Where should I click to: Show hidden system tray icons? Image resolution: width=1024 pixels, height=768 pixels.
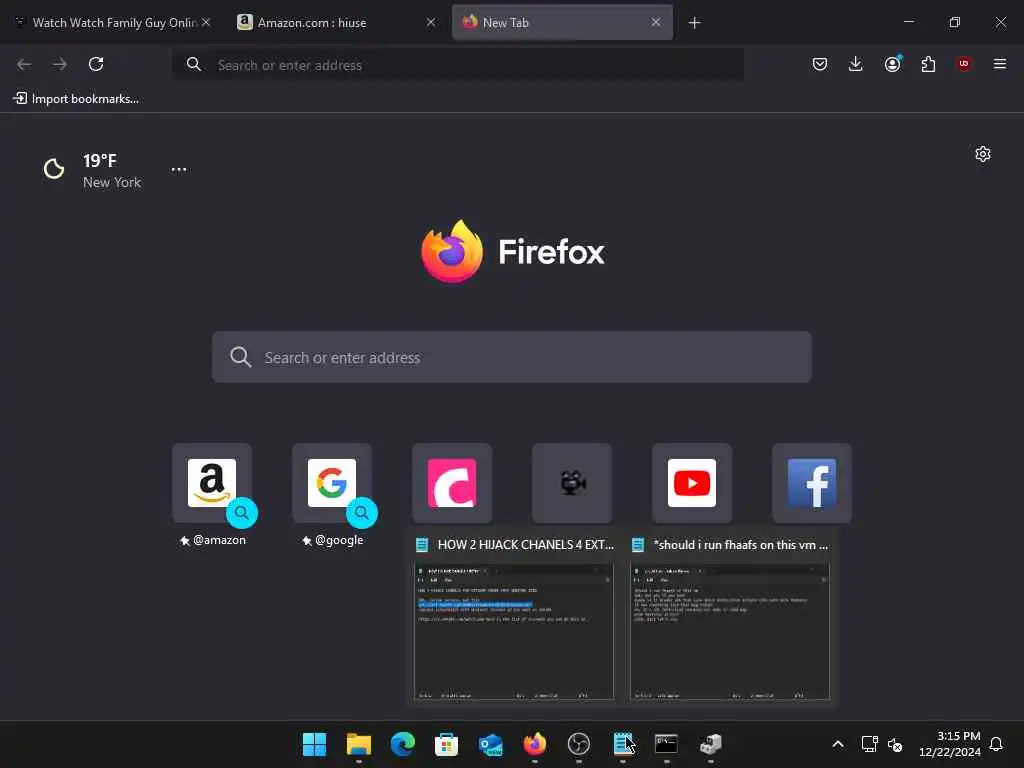tap(838, 744)
